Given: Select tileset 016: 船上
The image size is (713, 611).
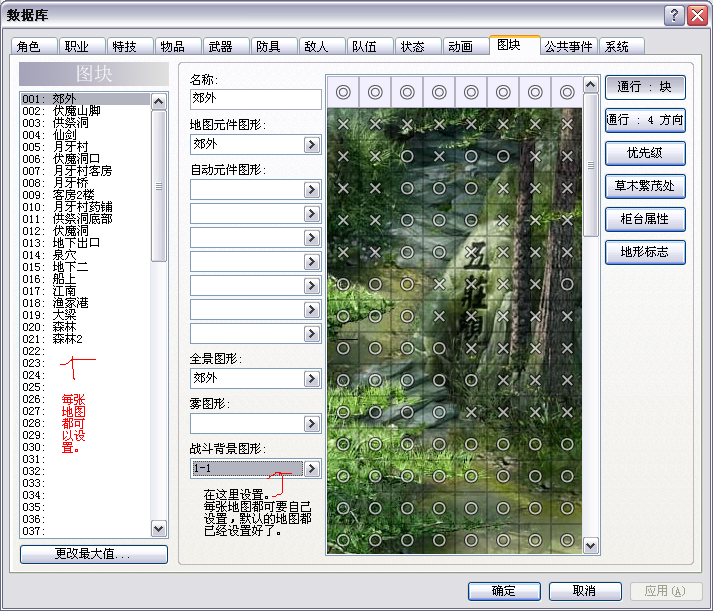Looking at the screenshot, I should pos(85,279).
